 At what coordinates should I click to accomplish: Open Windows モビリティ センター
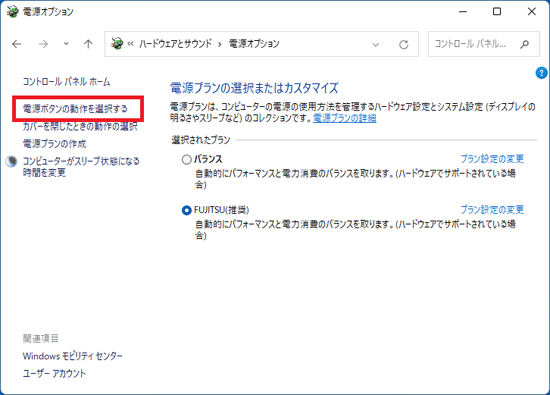pos(73,356)
